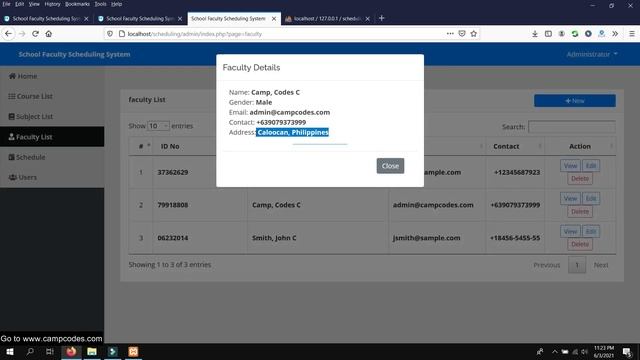Click the Firefox taskbar icon
The width and height of the screenshot is (640, 360).
click(71, 351)
